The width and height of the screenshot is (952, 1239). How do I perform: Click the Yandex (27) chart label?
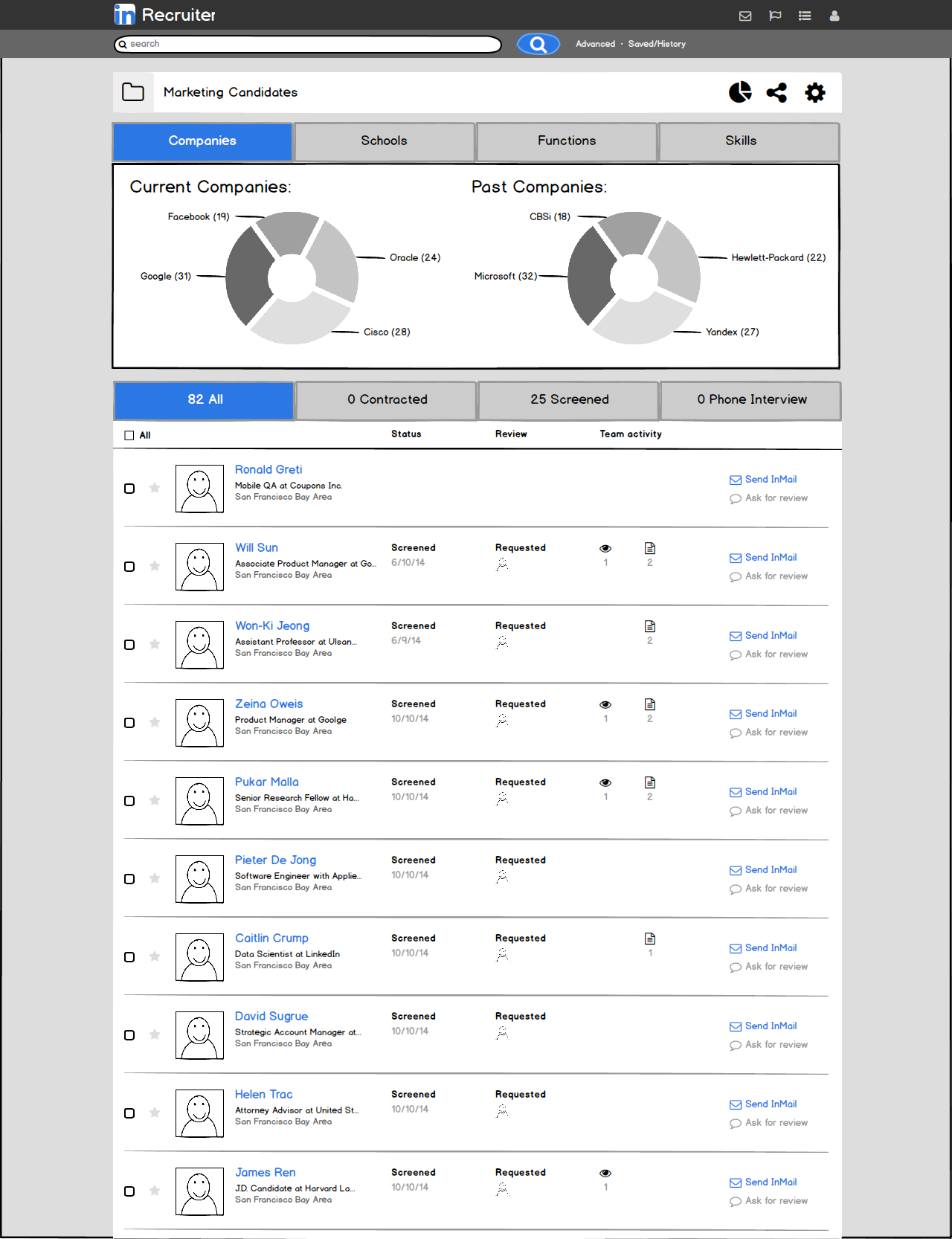pos(733,332)
